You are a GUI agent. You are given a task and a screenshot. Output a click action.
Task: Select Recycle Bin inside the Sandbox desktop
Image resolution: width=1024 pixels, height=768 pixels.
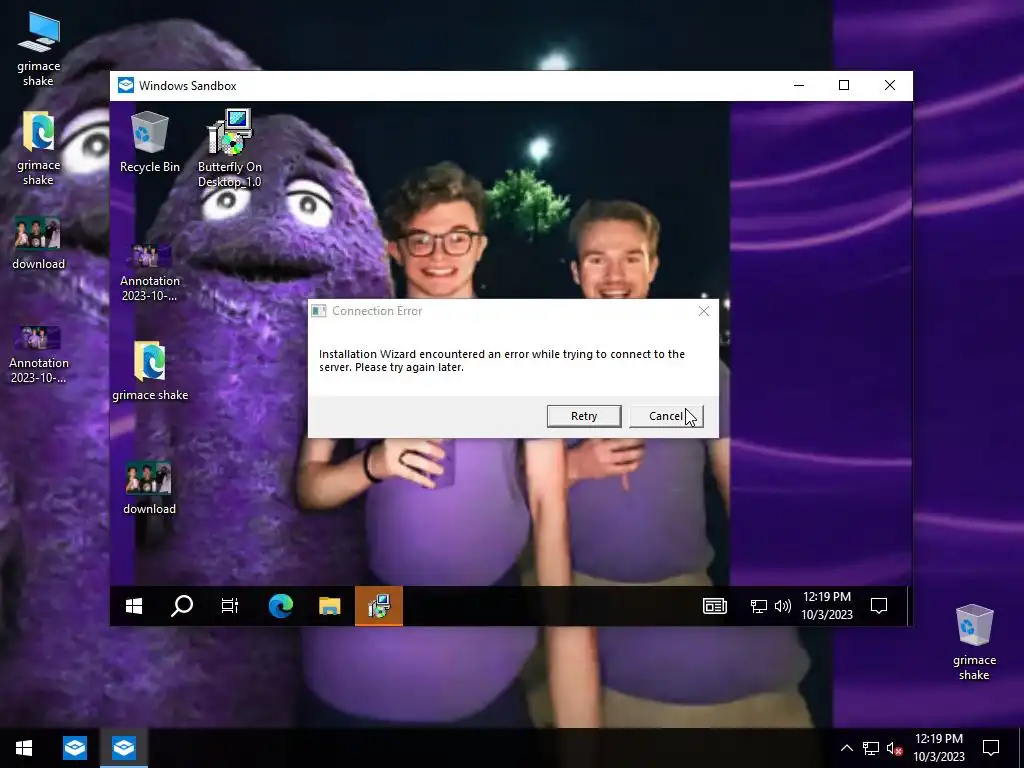click(150, 142)
